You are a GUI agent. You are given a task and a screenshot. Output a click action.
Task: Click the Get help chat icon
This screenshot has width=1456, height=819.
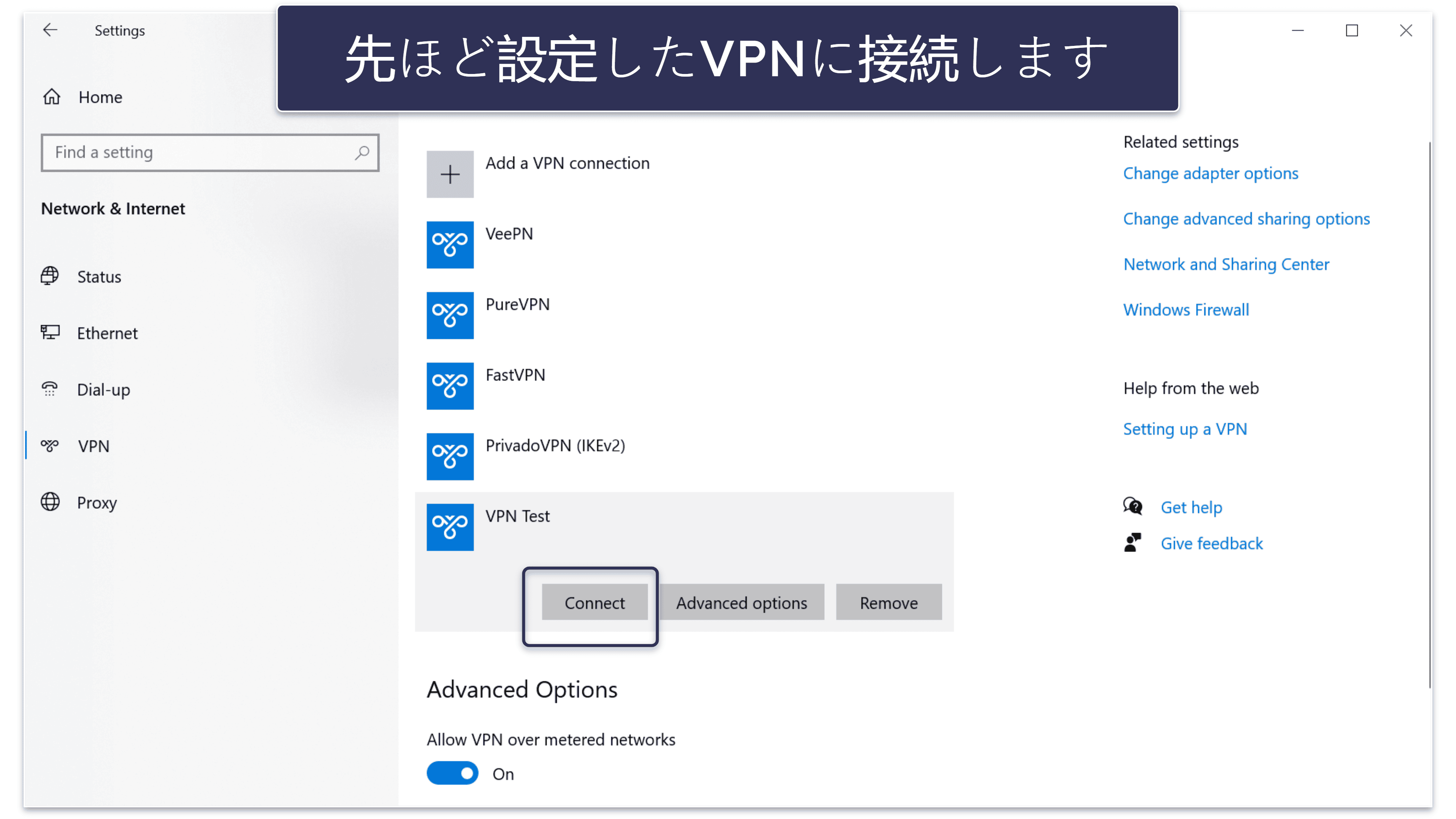pyautogui.click(x=1133, y=506)
